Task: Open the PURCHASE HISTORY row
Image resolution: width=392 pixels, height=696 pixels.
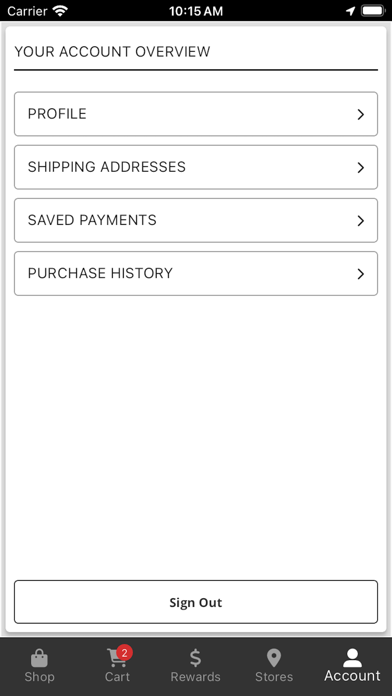Action: pyautogui.click(x=196, y=273)
